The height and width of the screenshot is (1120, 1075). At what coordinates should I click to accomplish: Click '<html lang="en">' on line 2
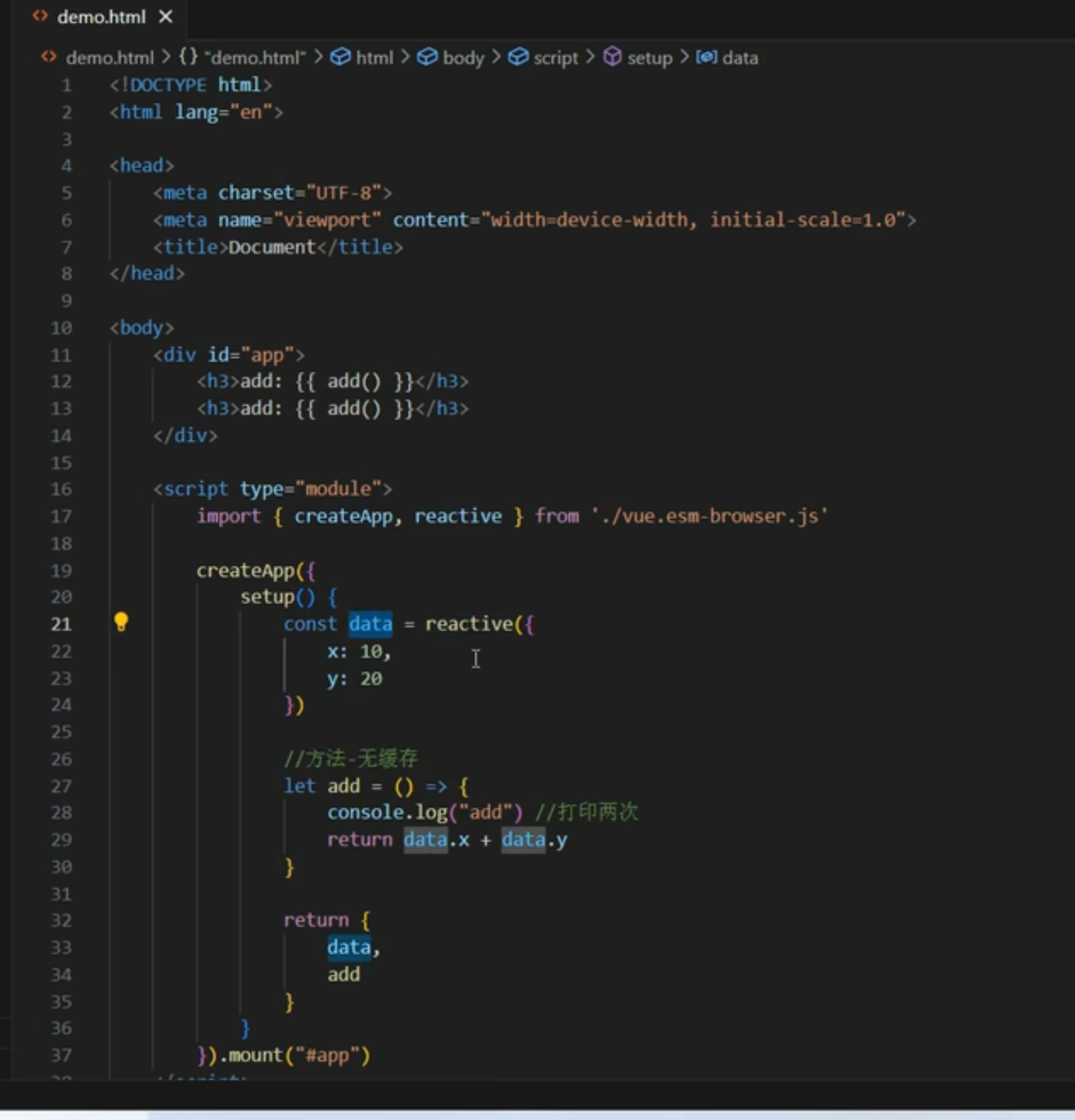click(x=196, y=112)
